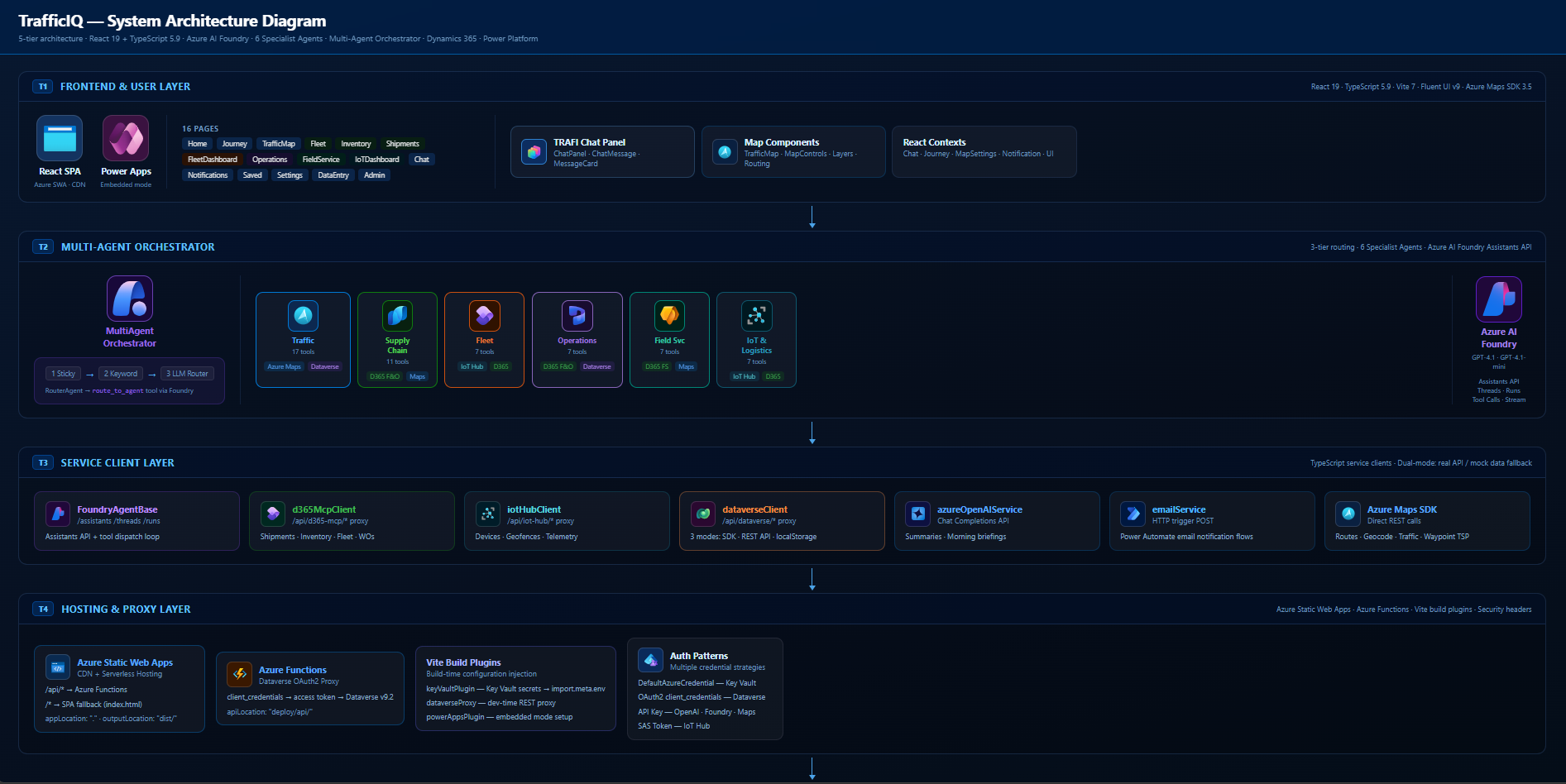Click the Inventory page chip
Viewport: 1566px width, 784px height.
coord(357,144)
